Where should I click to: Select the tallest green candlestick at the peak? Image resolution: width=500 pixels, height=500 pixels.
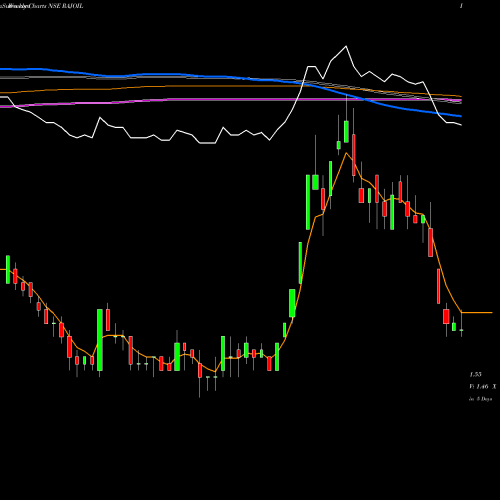[x=346, y=132]
